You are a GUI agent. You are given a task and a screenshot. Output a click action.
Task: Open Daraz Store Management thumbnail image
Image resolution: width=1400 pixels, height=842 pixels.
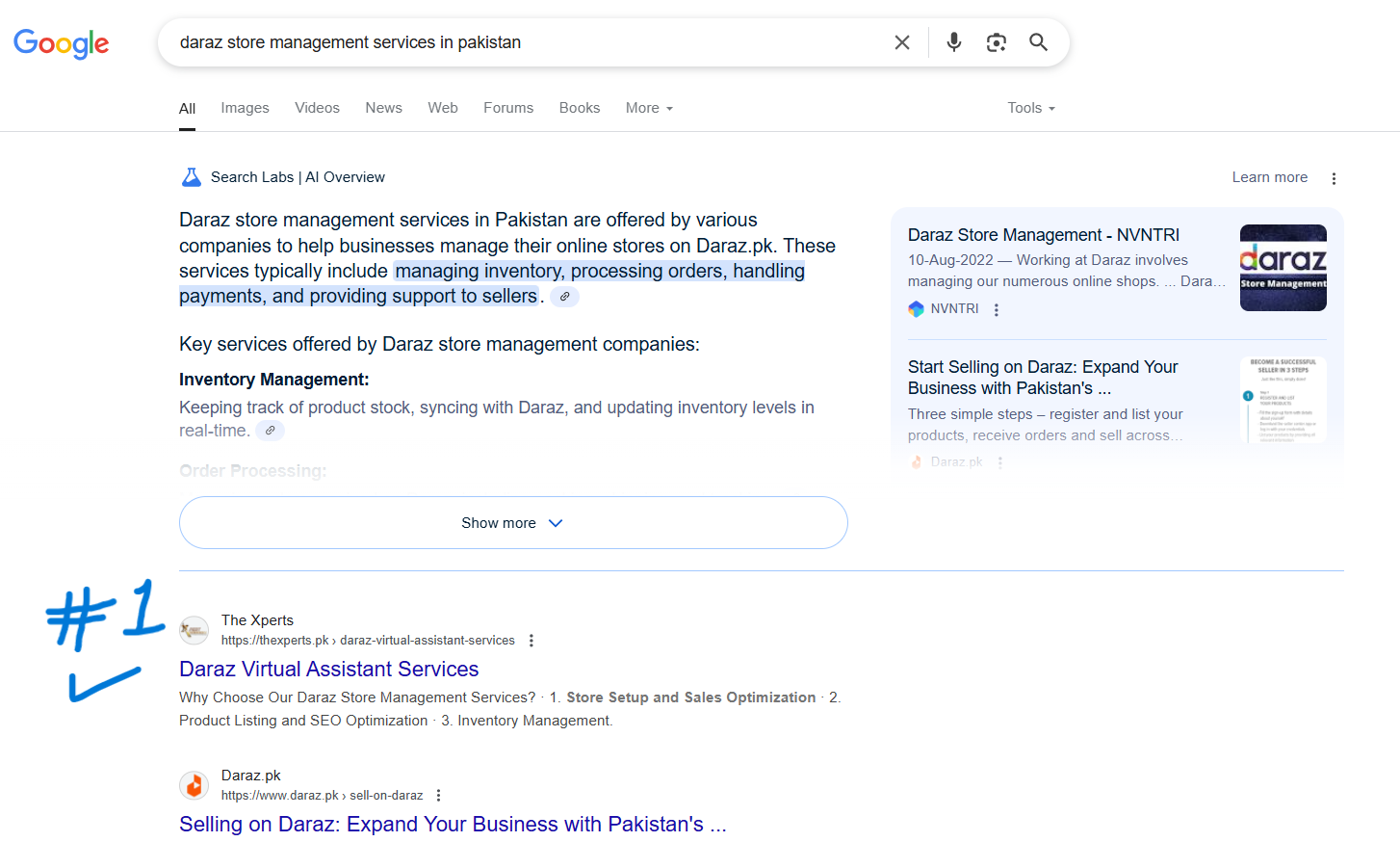1283,268
